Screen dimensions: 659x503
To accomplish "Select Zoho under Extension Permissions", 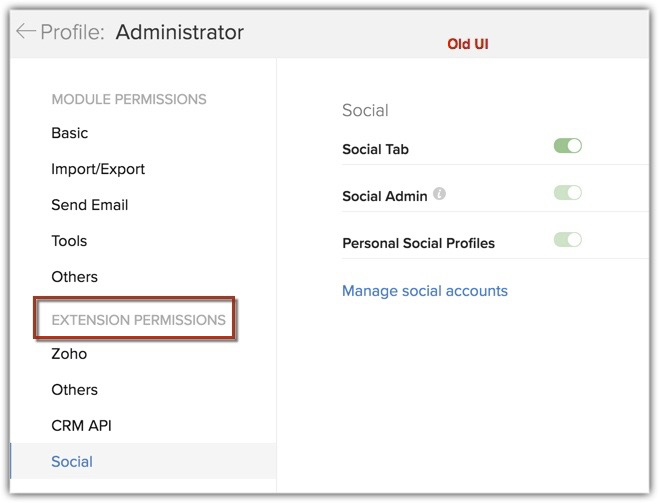I will point(69,354).
